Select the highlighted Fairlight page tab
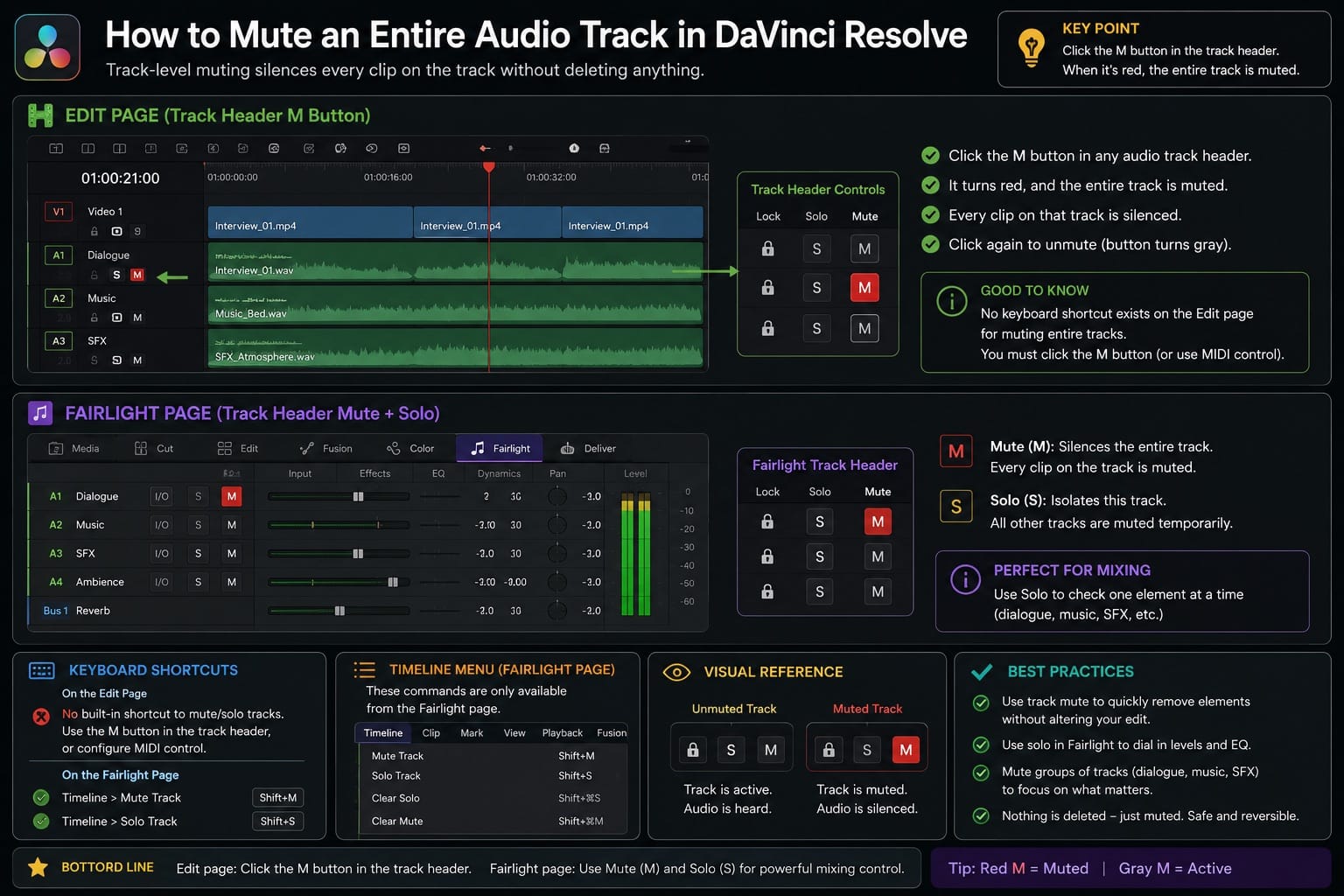The image size is (1344, 896). tap(500, 448)
